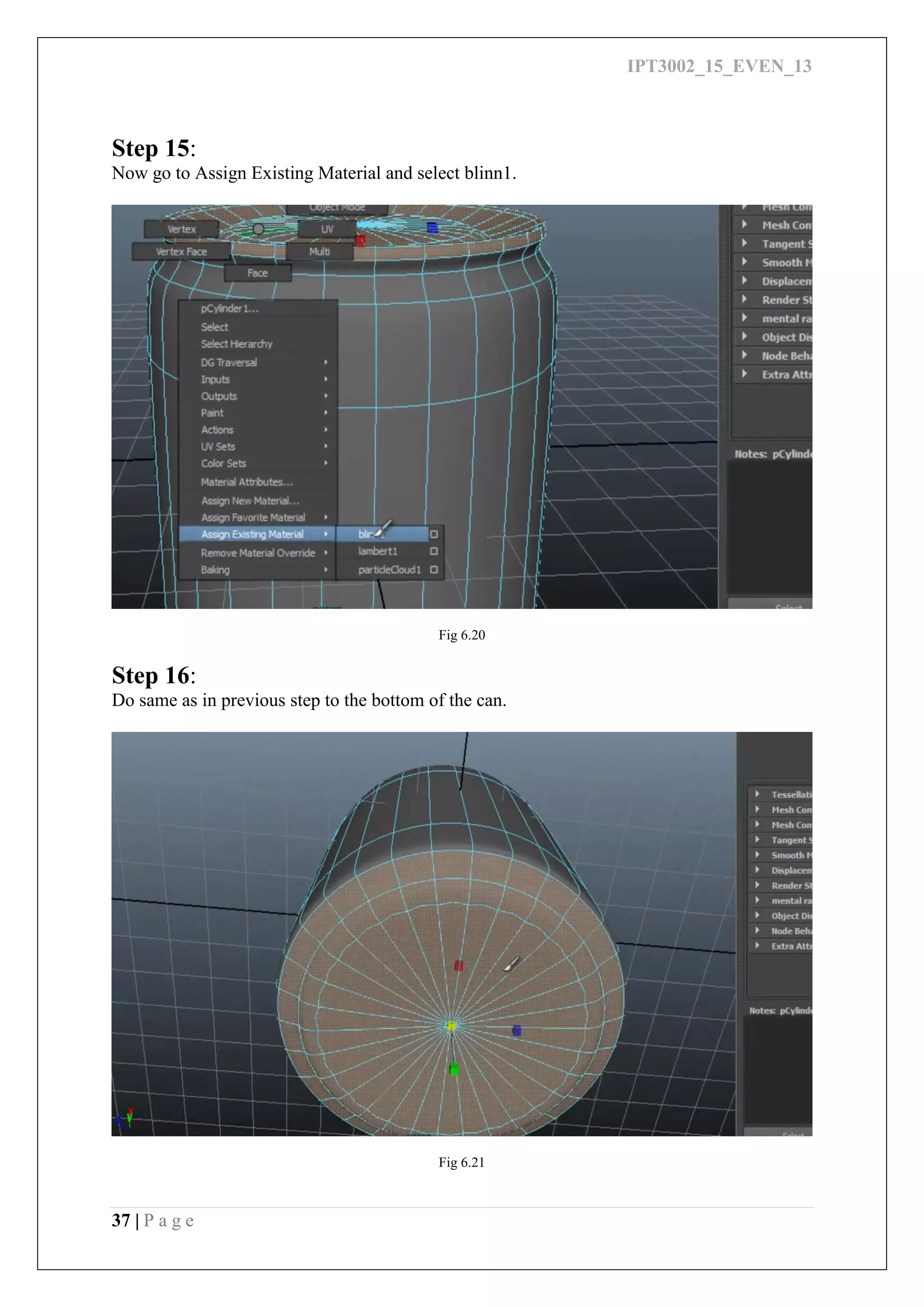Viewport: 924px width, 1307px height.
Task: Click the yellow center manipulator handle
Action: click(451, 1026)
